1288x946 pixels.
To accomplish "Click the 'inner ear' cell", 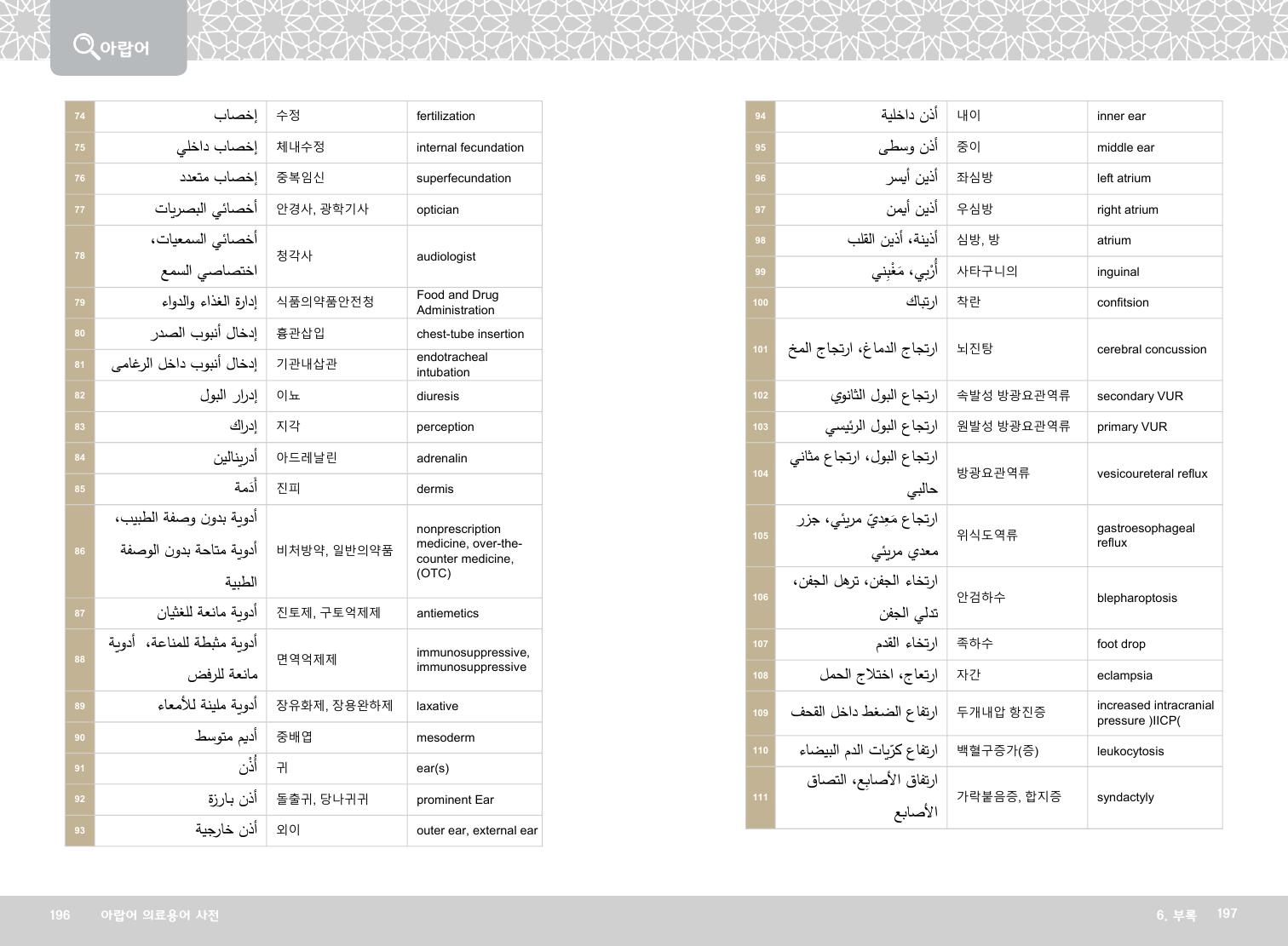I will pyautogui.click(x=1121, y=116).
